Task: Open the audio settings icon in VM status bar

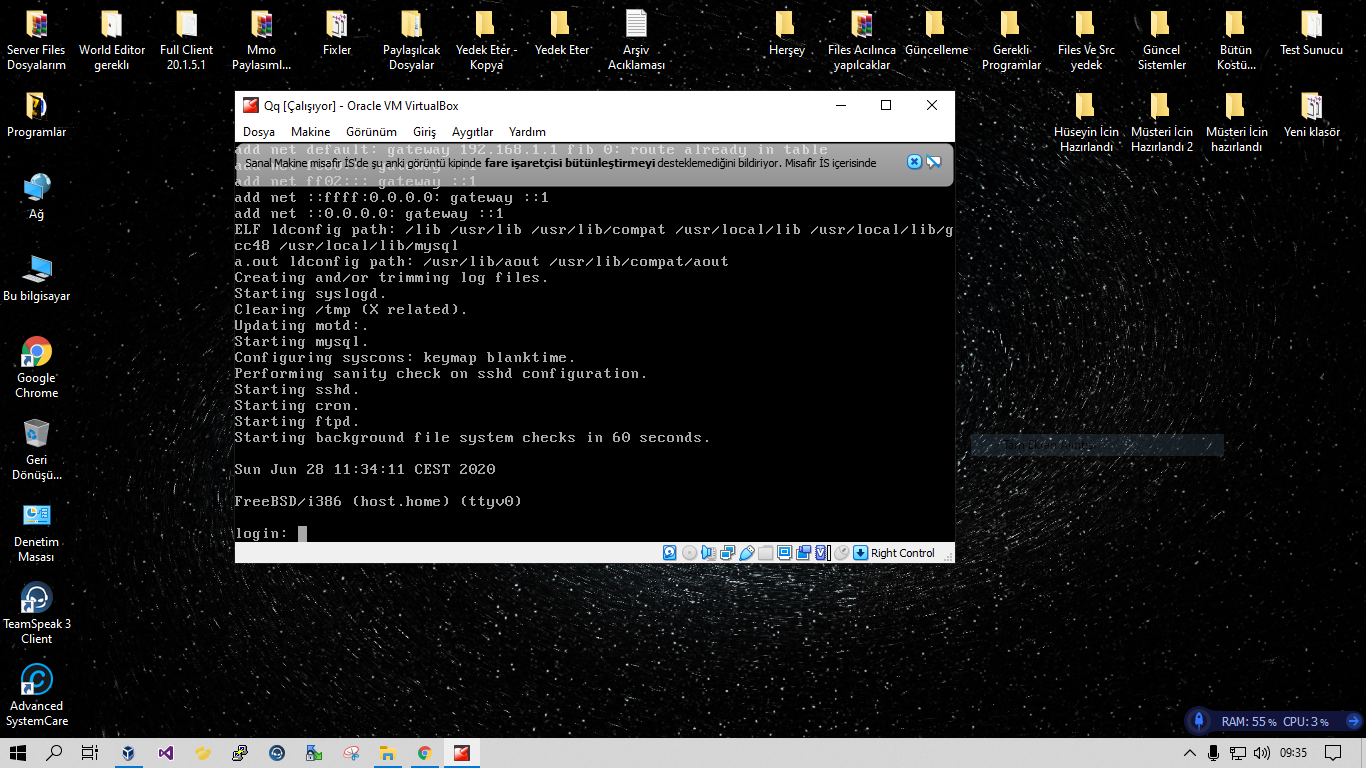Action: pos(709,552)
